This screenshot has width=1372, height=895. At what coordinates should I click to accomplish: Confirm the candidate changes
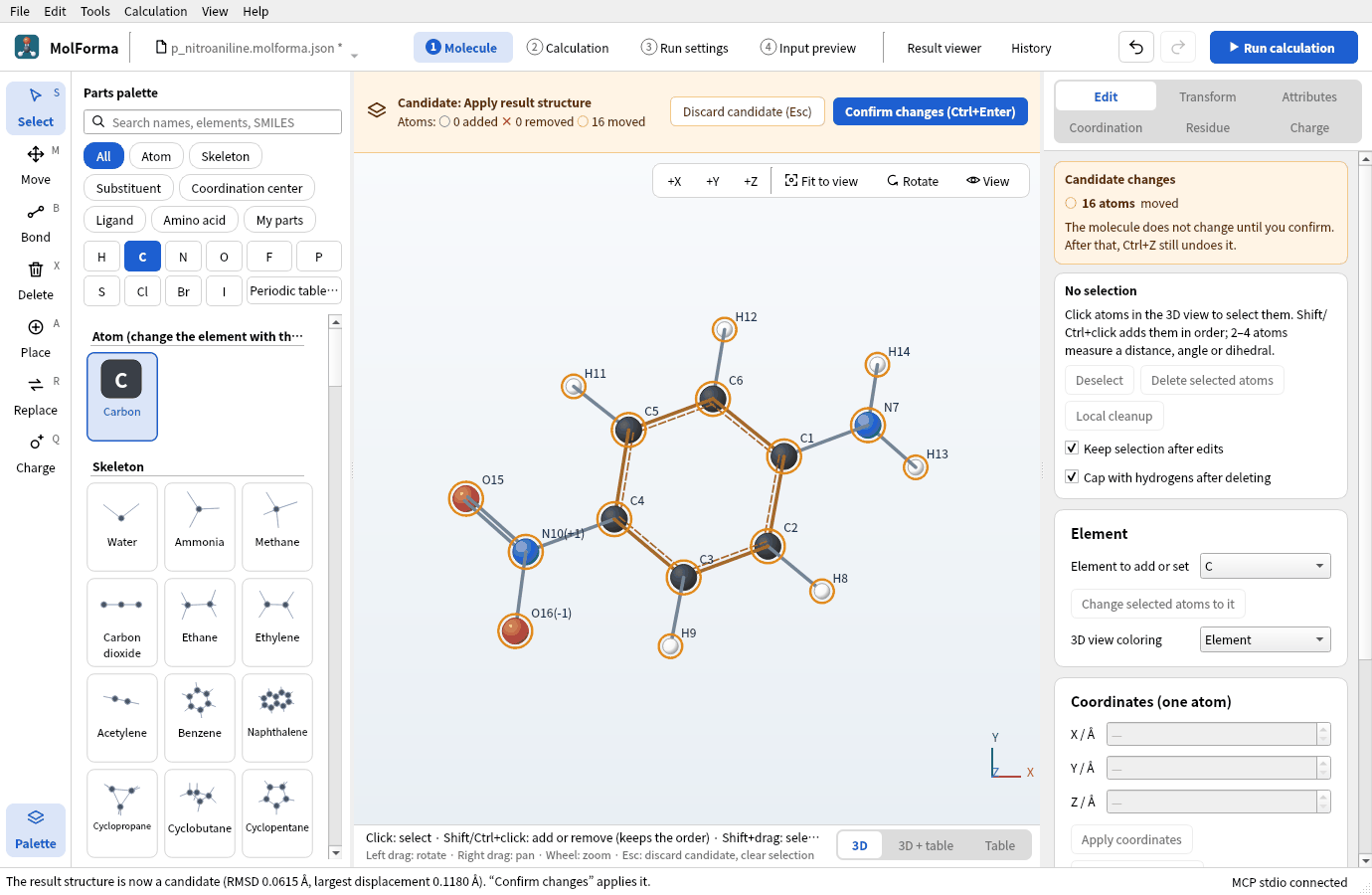[931, 111]
